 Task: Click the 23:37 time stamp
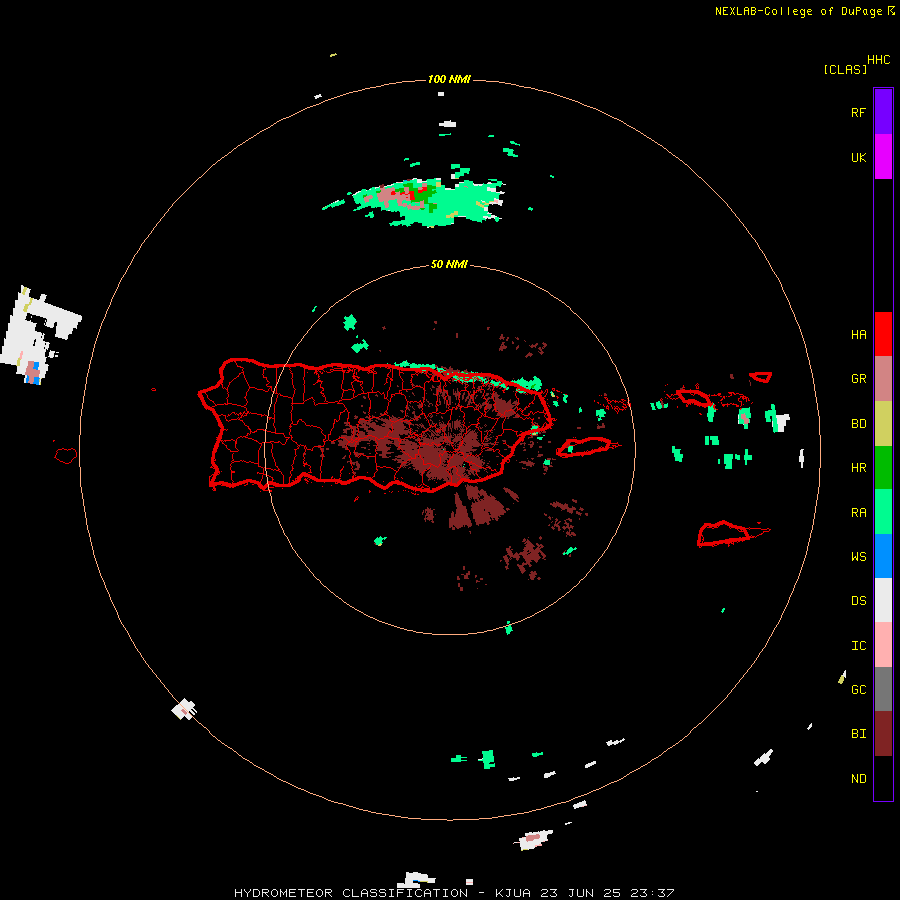pyautogui.click(x=652, y=893)
